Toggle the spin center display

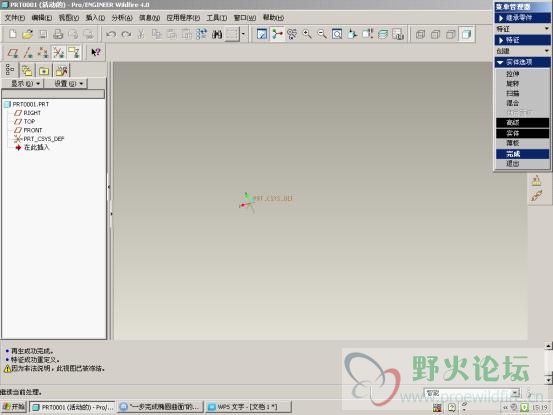pos(277,34)
